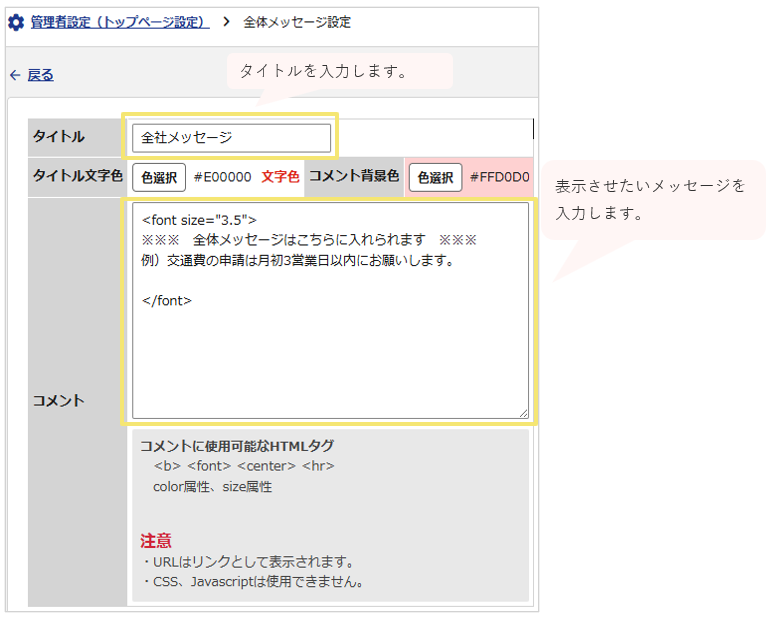Click '・CSS、Javascriptは使用できません。' note
771x619 pixels.
pos(253,582)
